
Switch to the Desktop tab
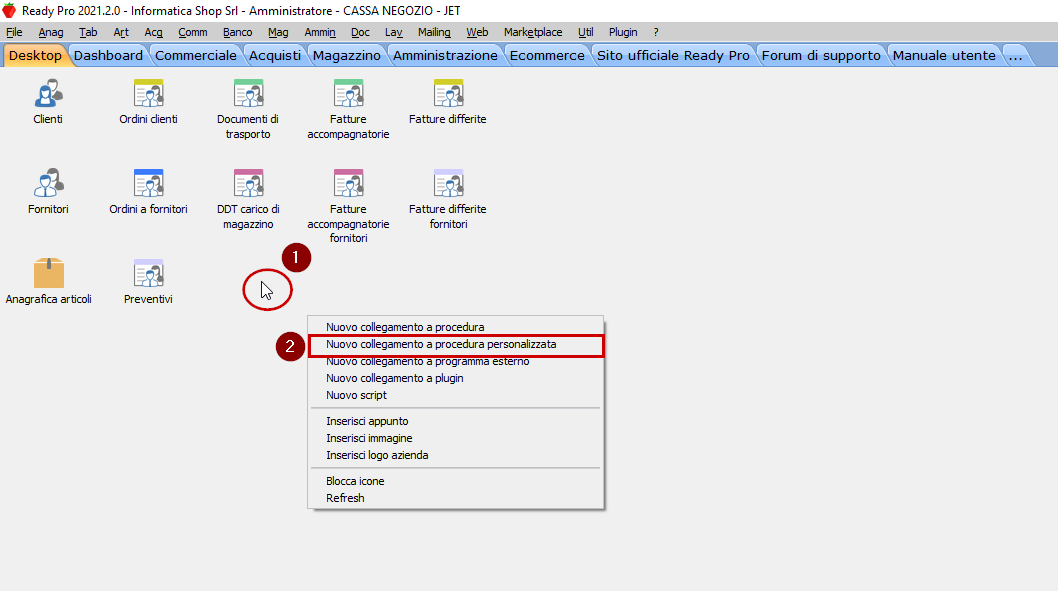pyautogui.click(x=35, y=55)
